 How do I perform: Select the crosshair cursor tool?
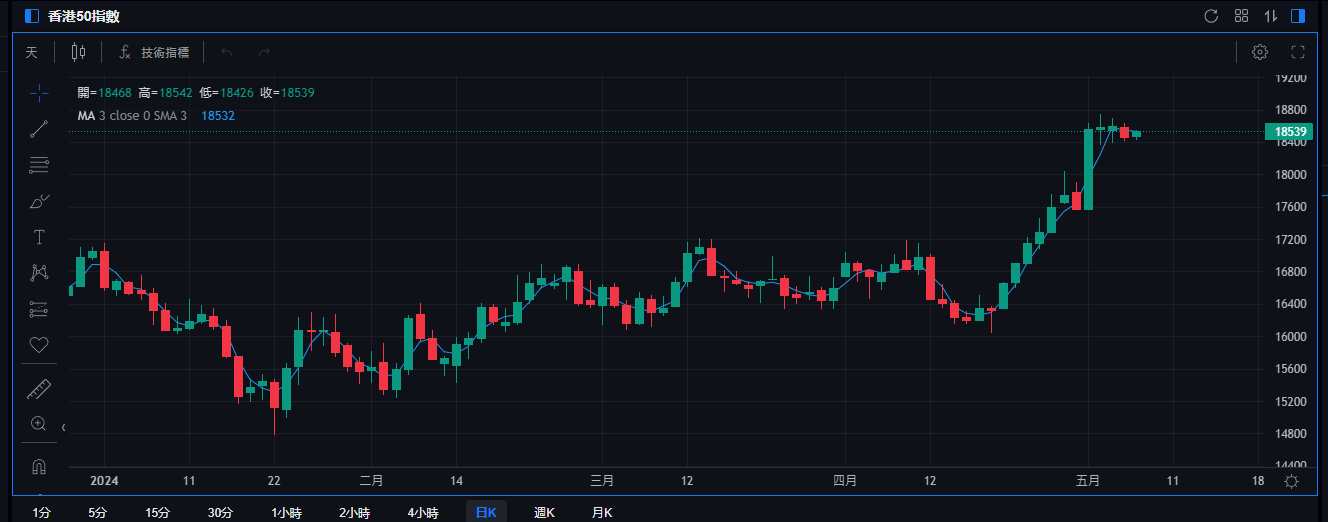click(x=39, y=93)
